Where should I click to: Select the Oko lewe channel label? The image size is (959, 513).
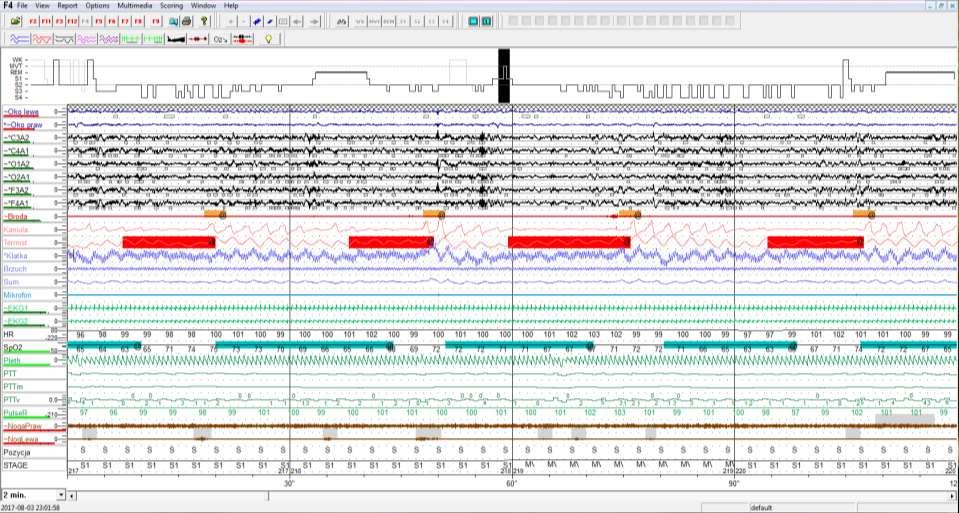[x=23, y=112]
